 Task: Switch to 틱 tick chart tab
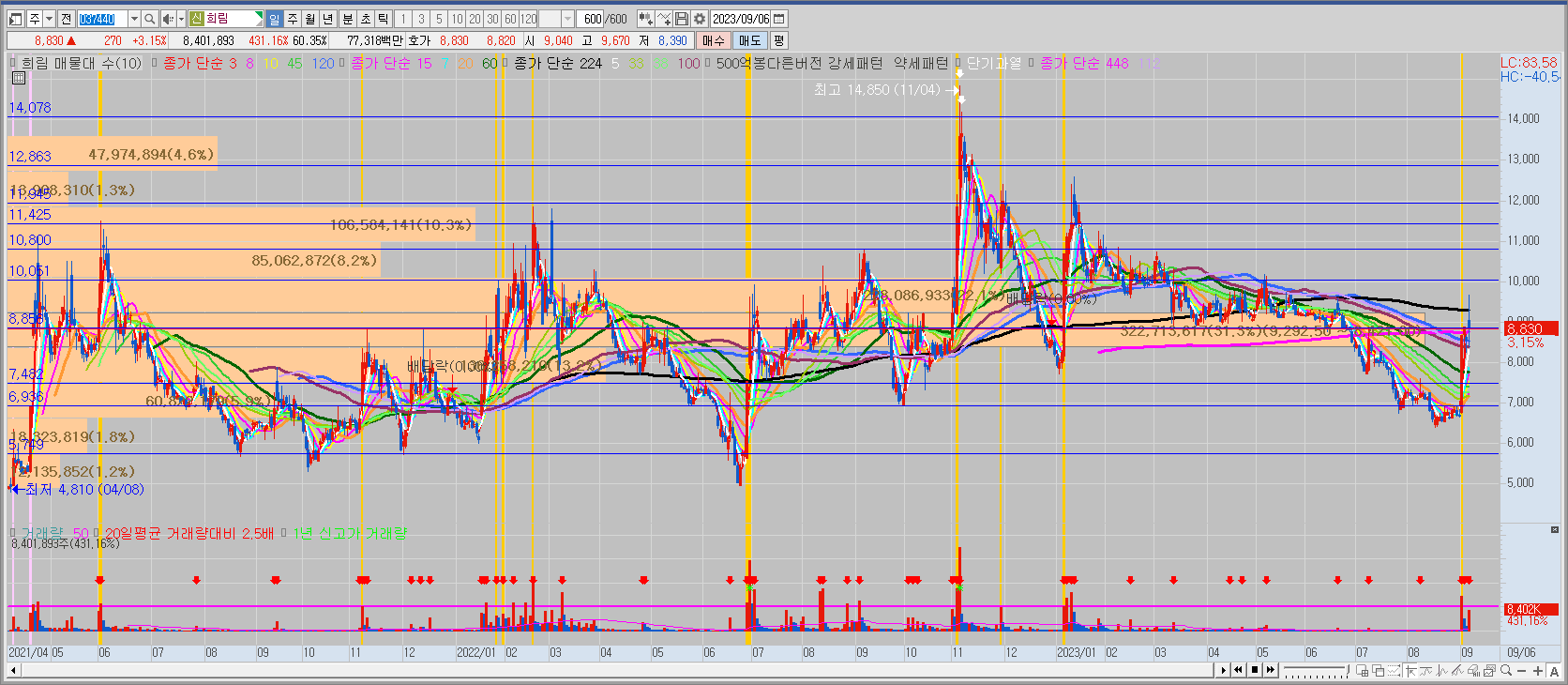[384, 19]
